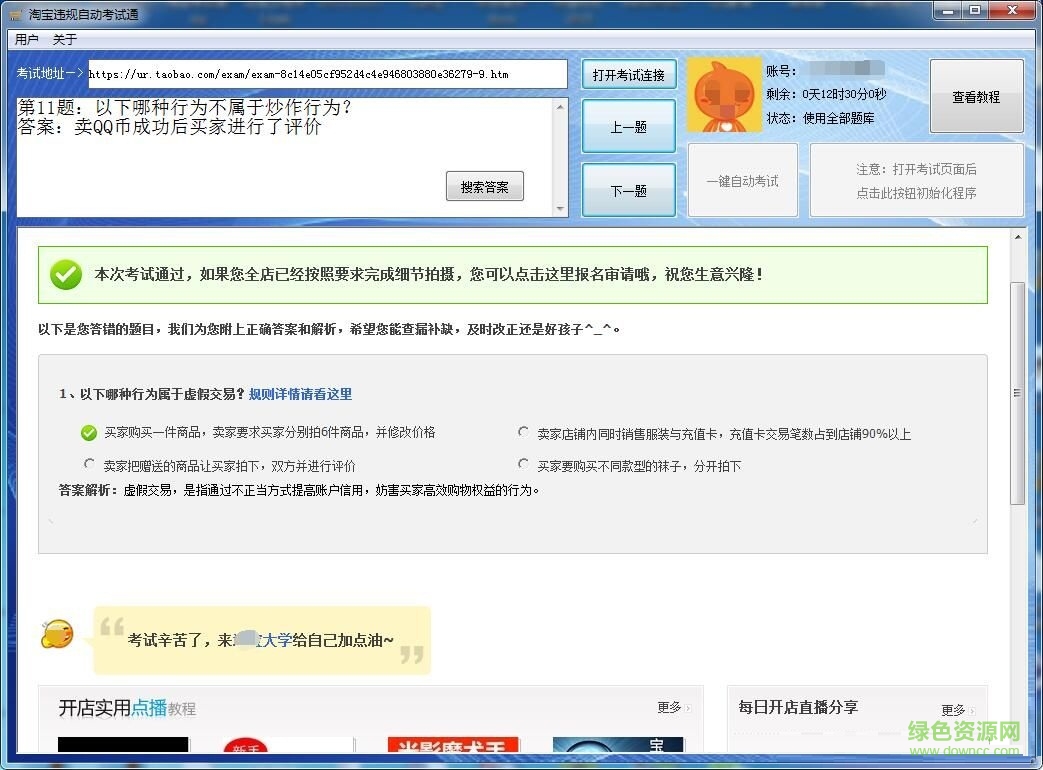Click the 一键自动考试 button
This screenshot has width=1043, height=770.
click(742, 180)
